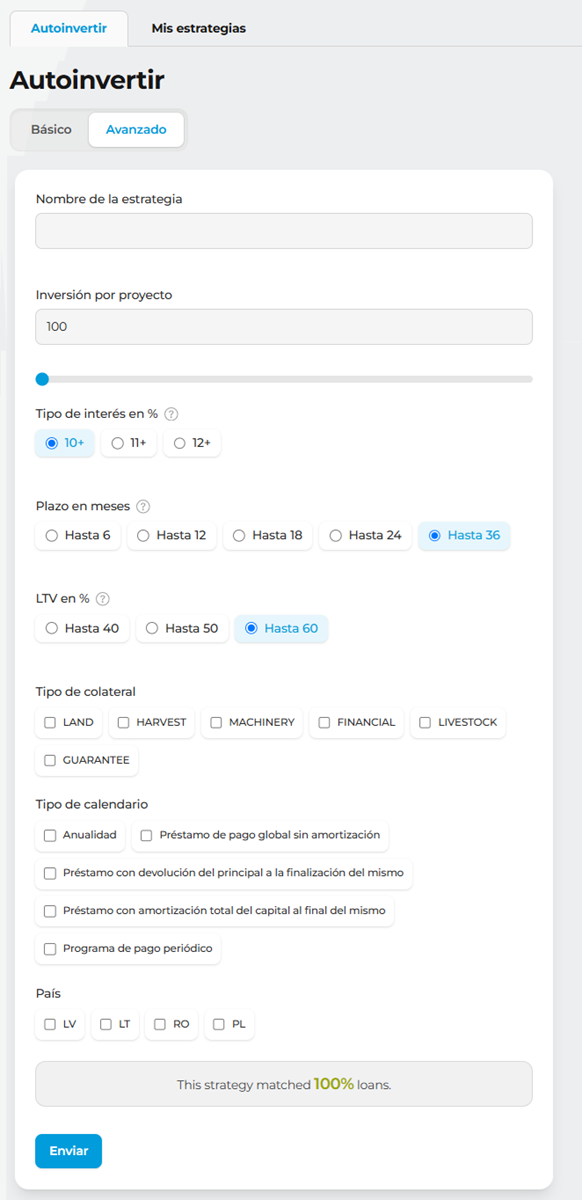Click the Tipo de calendario label
The width and height of the screenshot is (582, 1200).
tap(92, 804)
